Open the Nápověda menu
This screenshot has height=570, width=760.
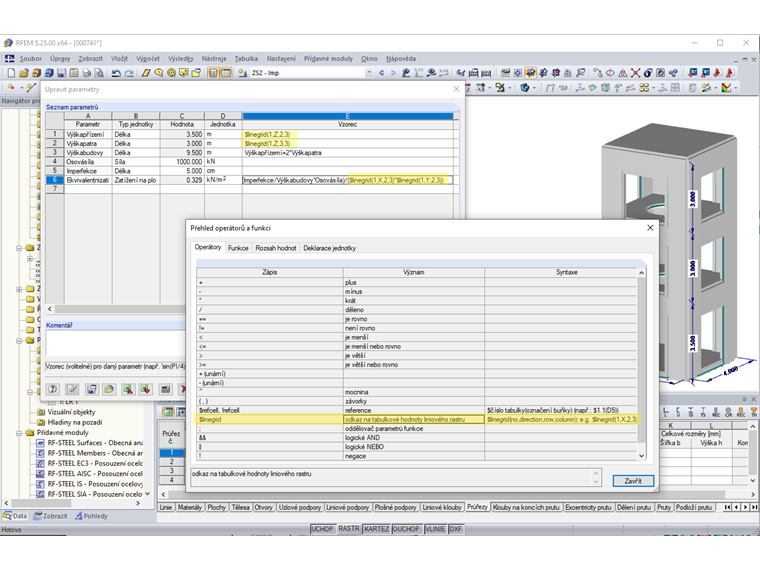click(401, 59)
